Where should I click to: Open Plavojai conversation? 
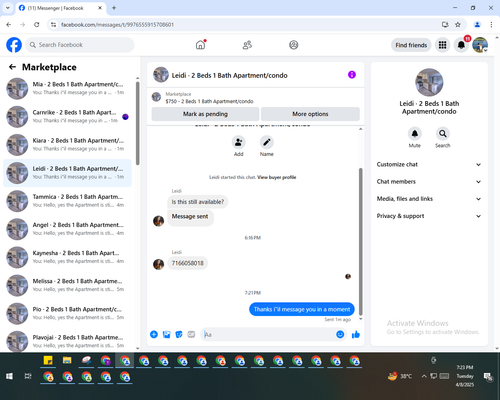tap(67, 341)
